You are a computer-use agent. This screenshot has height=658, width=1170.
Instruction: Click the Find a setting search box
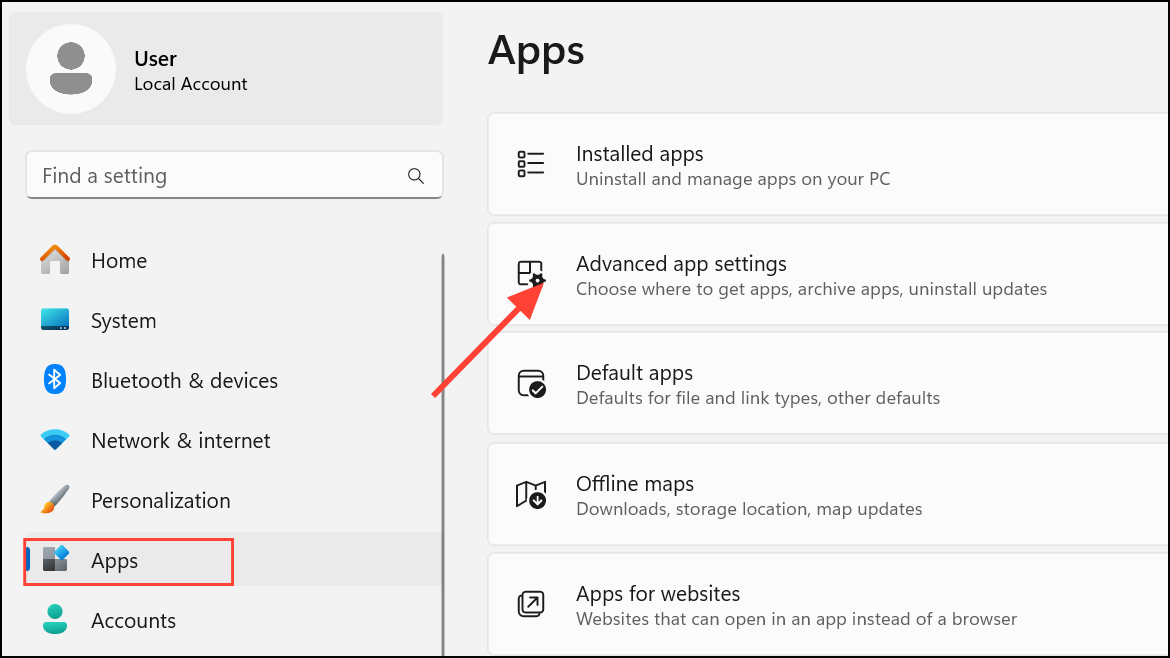pyautogui.click(x=234, y=175)
